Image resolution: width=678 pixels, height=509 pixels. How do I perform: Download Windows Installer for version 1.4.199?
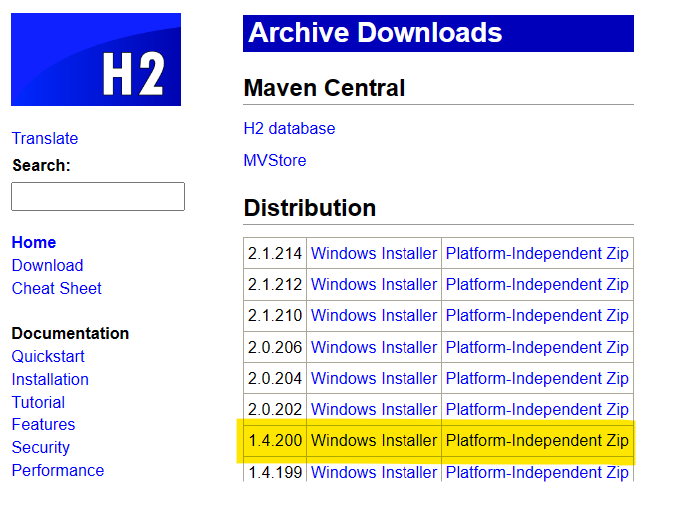374,472
